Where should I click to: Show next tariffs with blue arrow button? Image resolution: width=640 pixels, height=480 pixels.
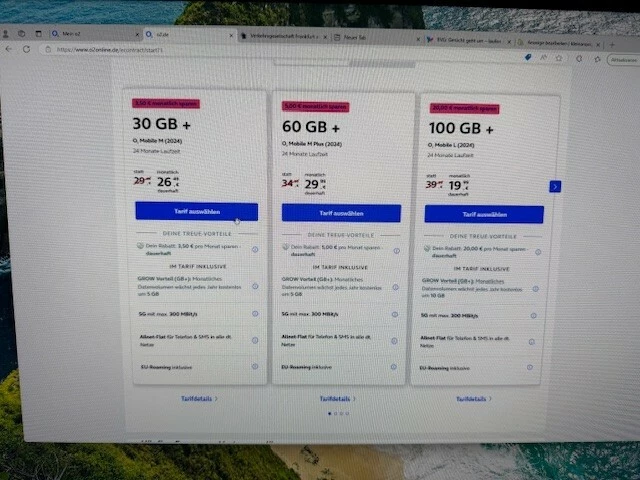tap(555, 187)
